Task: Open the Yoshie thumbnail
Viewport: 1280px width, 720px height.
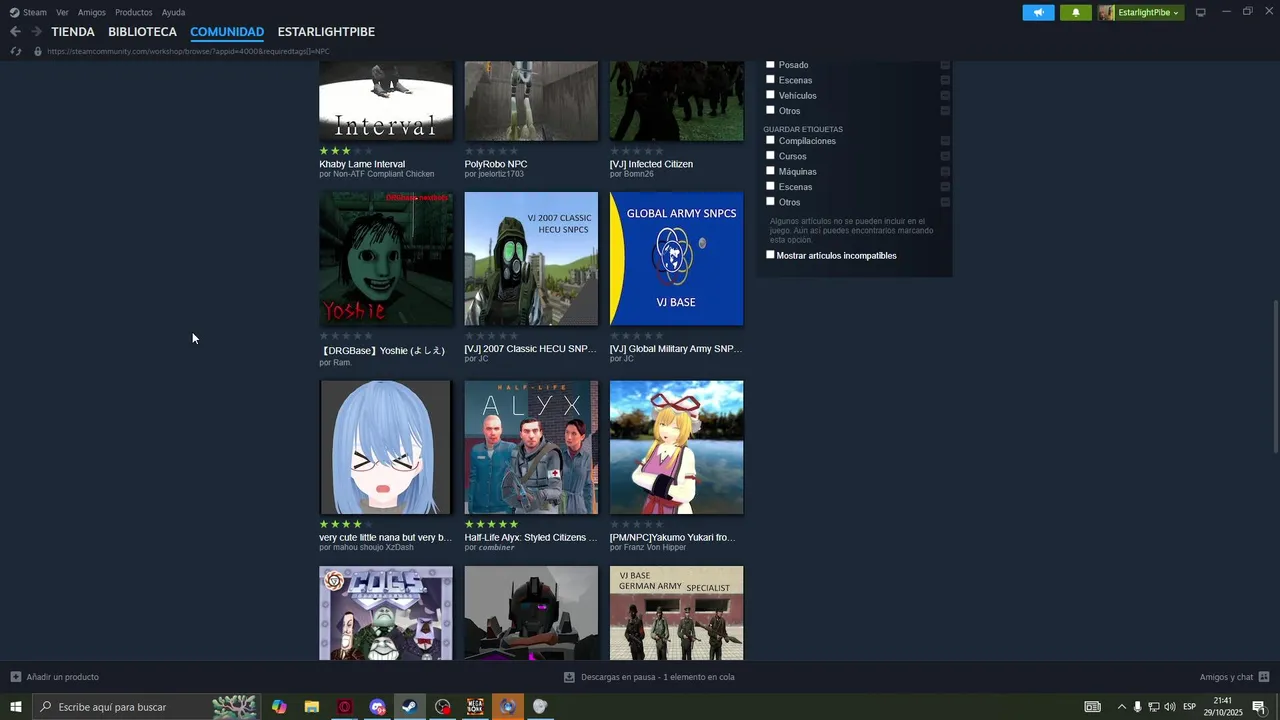Action: pyautogui.click(x=386, y=259)
